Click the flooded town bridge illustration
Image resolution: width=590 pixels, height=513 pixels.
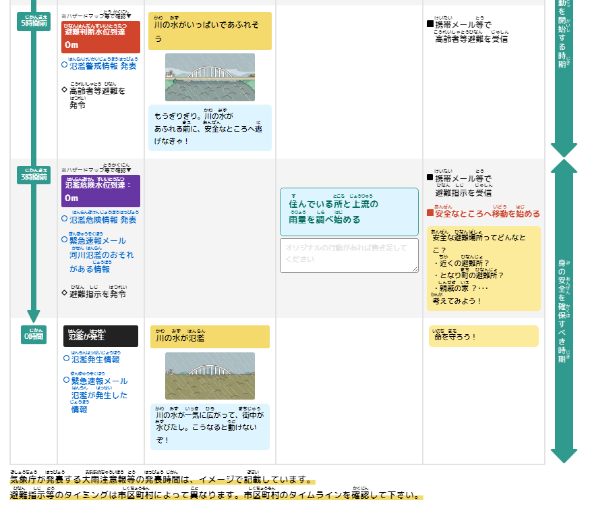[x=210, y=376]
